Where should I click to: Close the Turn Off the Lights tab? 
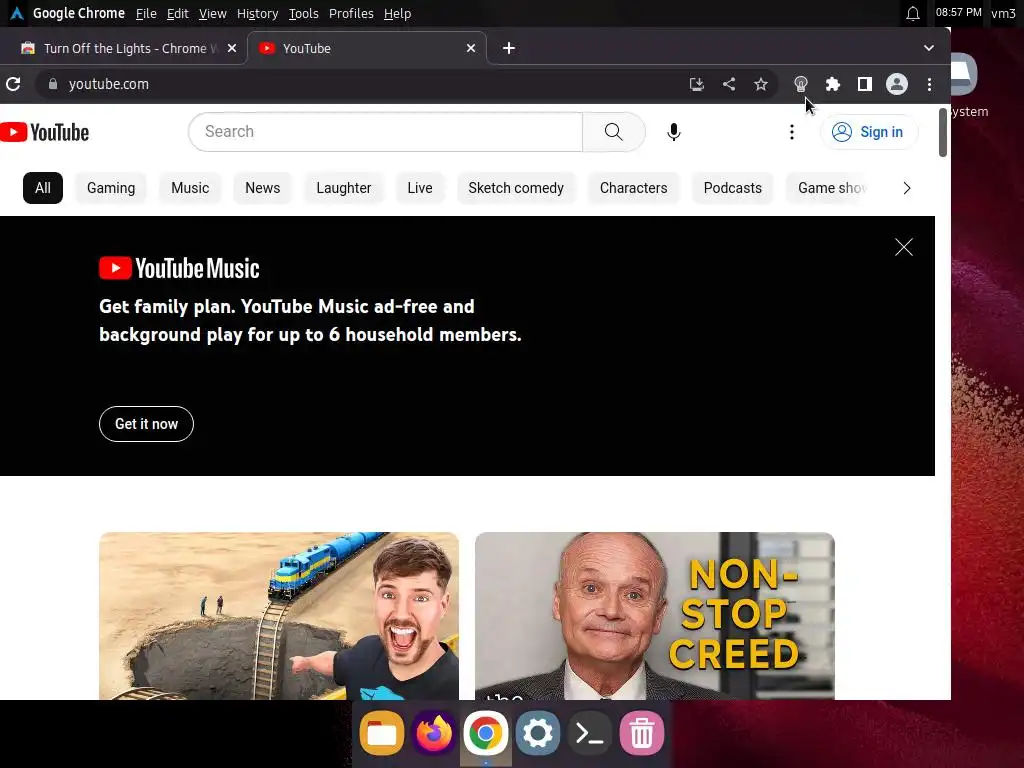point(232,48)
